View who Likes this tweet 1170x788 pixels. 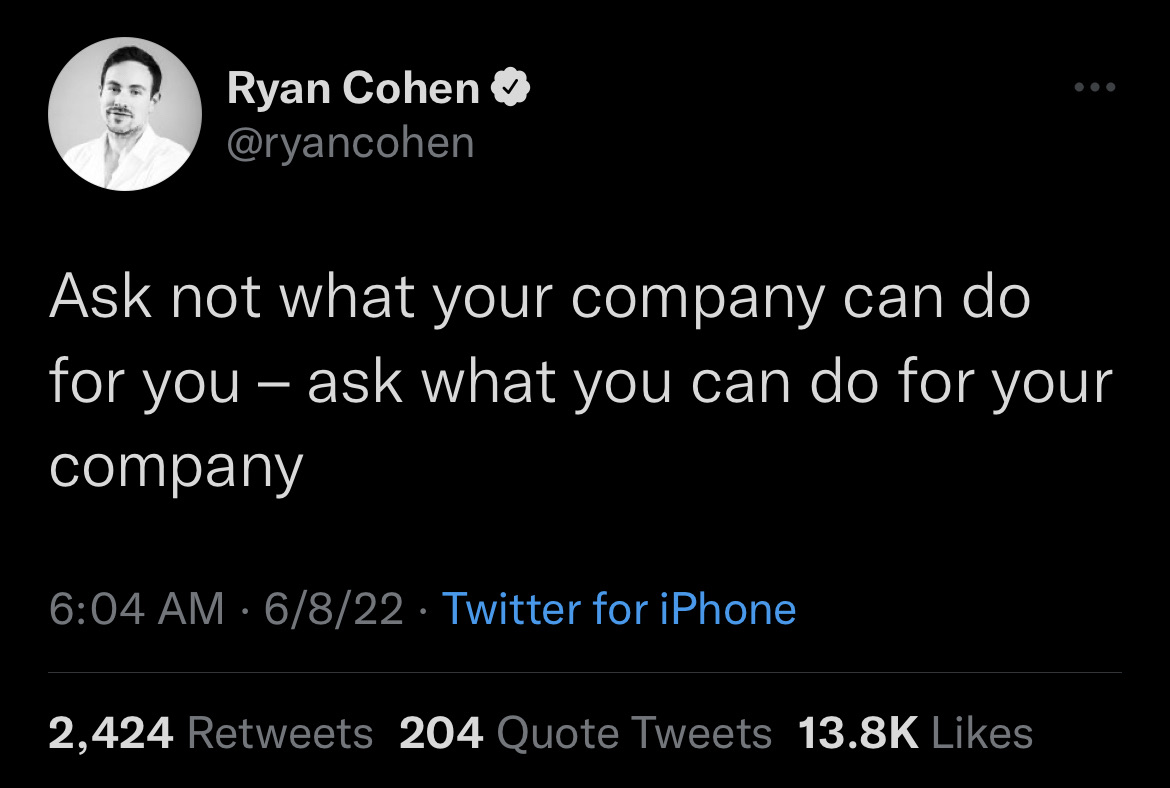[x=981, y=734]
